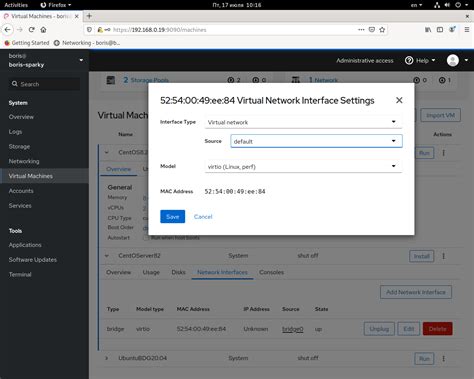The width and height of the screenshot is (474, 379).
Task: Open the Firefox library icon
Action: [428, 30]
